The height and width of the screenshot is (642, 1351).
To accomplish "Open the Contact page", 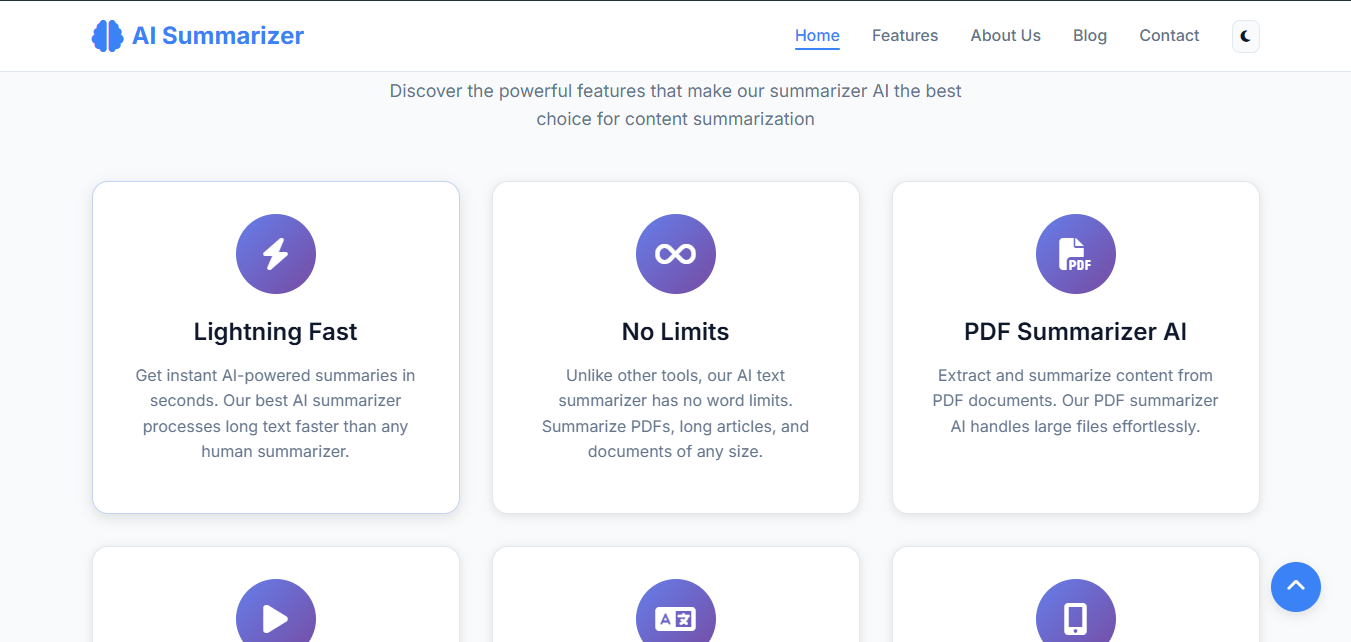I will [1169, 36].
